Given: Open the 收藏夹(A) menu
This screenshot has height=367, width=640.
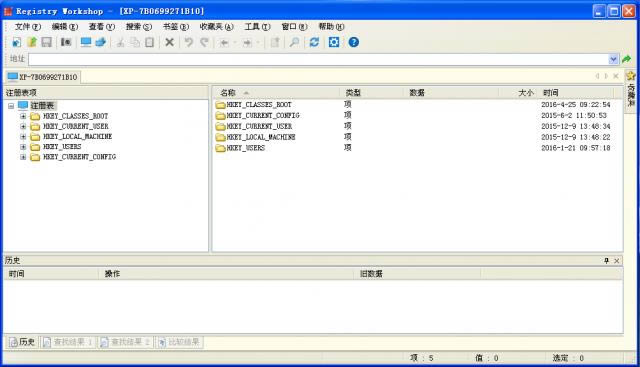Looking at the screenshot, I should [216, 27].
